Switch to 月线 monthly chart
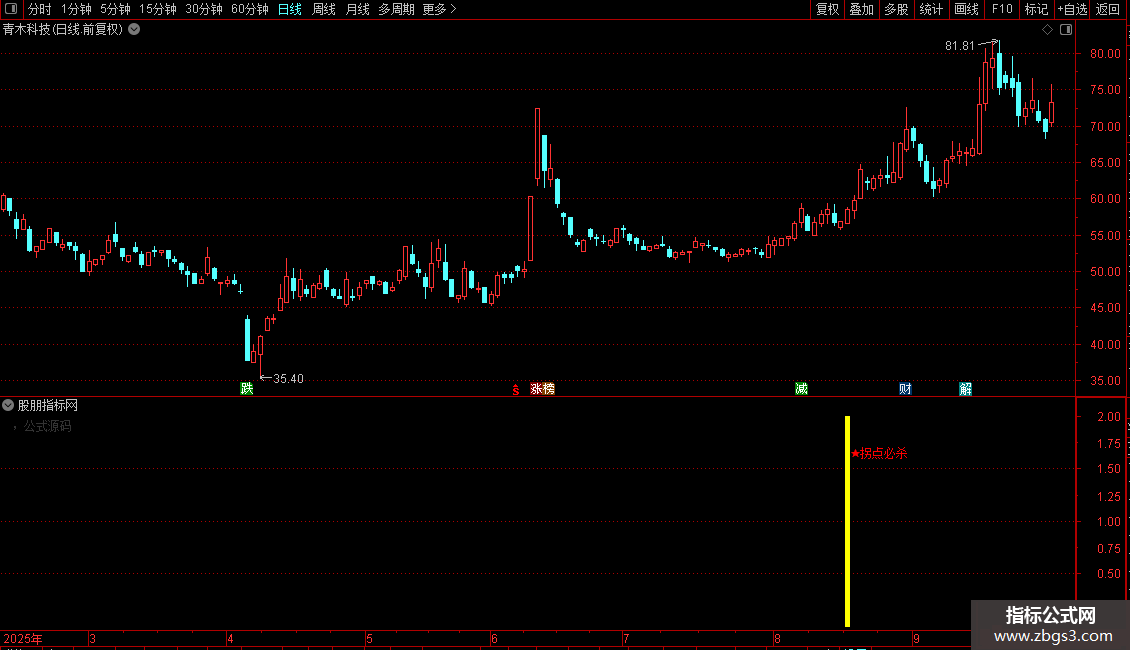Viewport: 1130px width, 650px height. tap(357, 9)
